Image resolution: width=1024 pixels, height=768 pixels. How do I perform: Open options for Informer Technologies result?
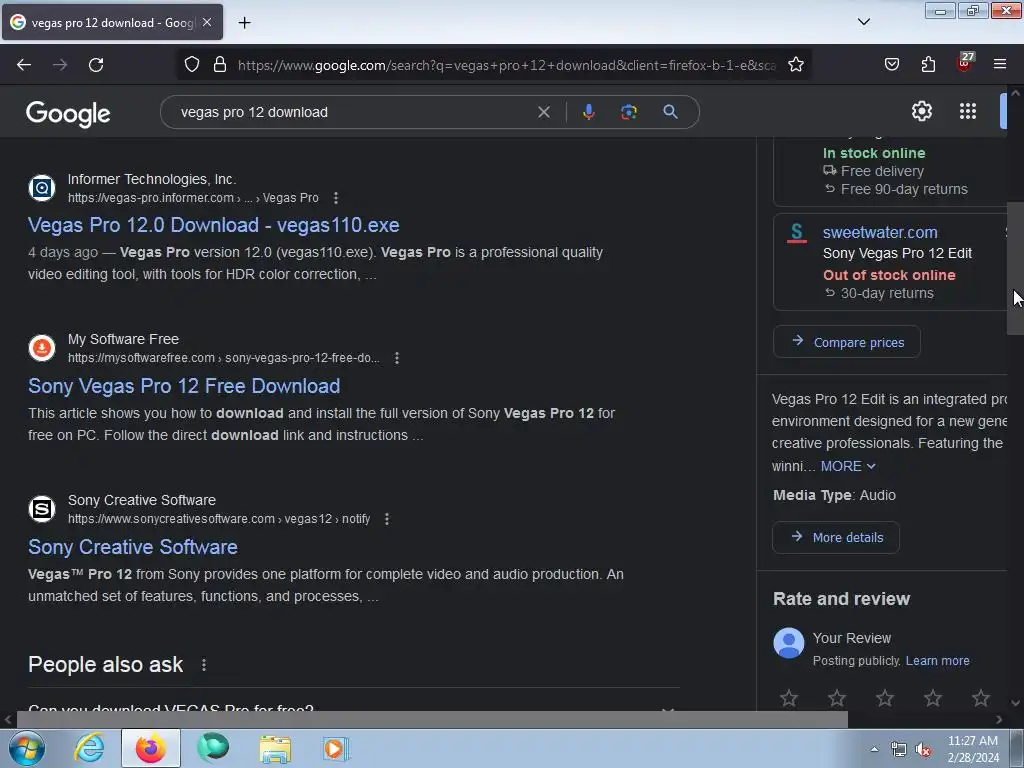click(x=336, y=198)
